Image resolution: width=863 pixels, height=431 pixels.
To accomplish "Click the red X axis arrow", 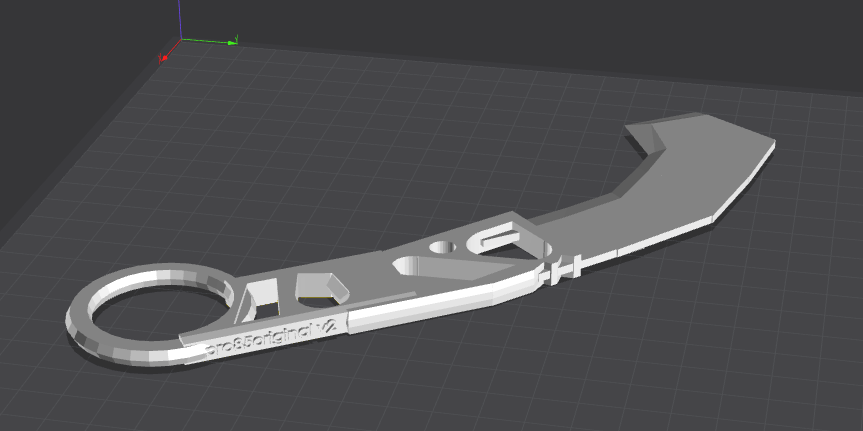I will coord(168,51).
